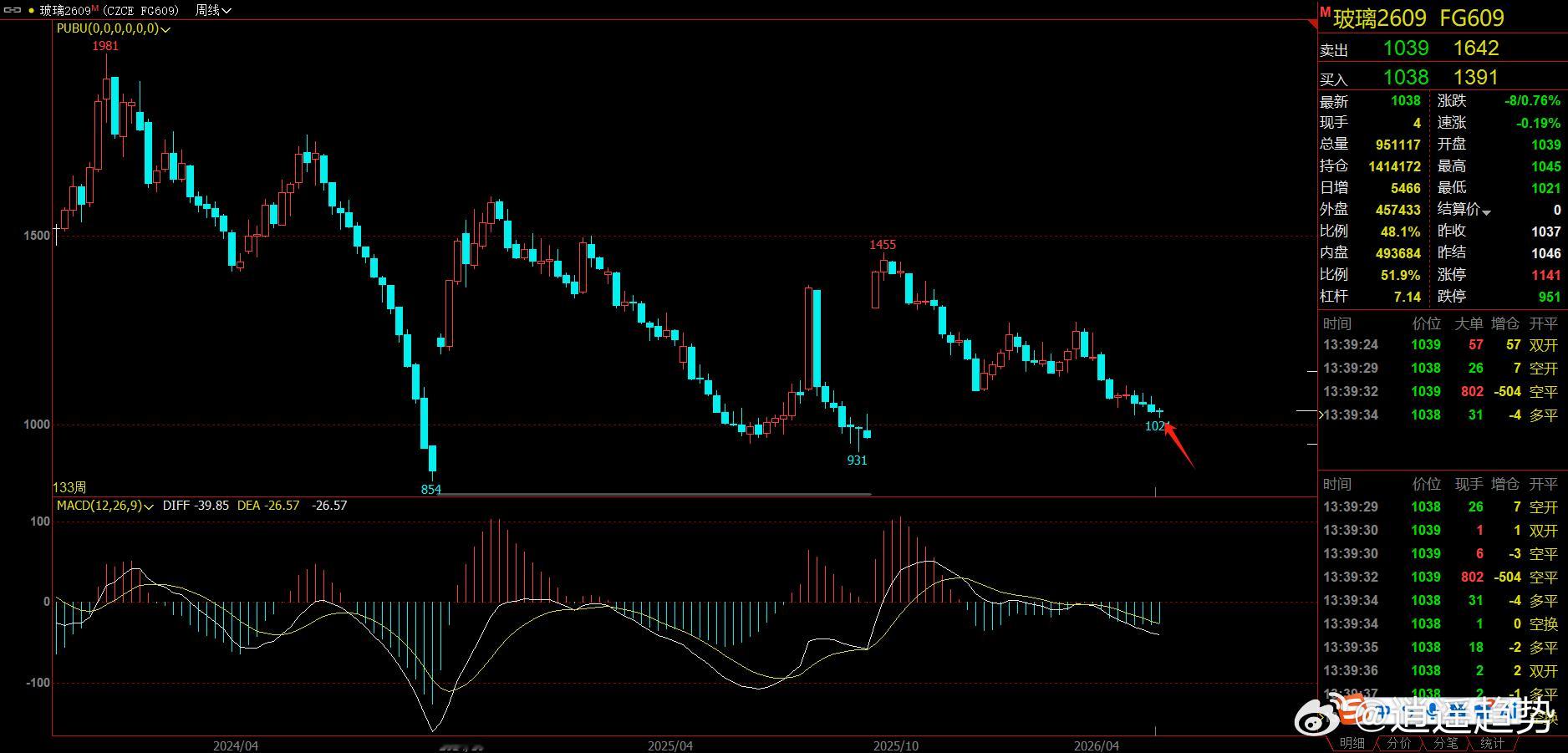Select the 最新 value 1038

click(1405, 101)
